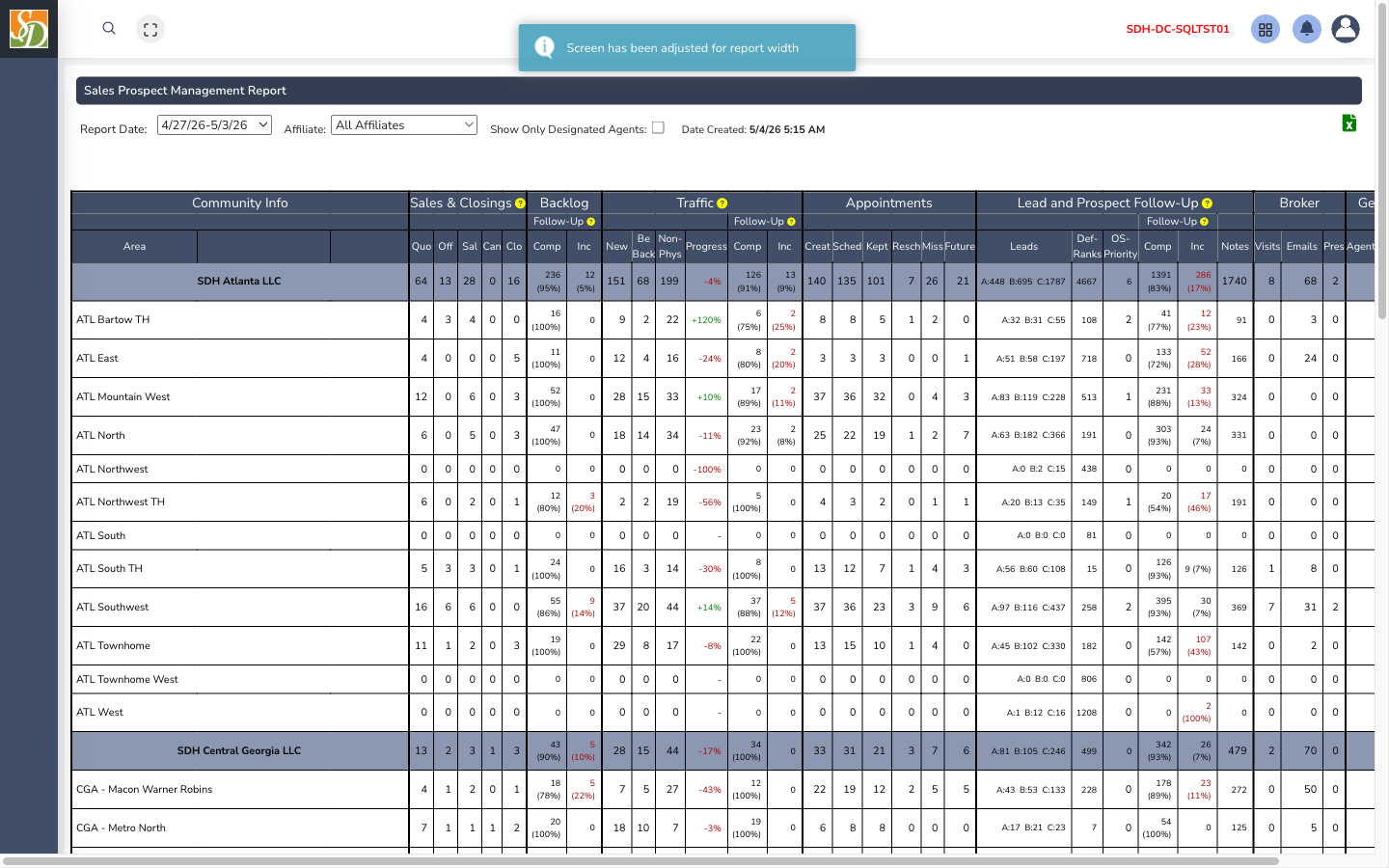Click the Leads column header
The image size is (1389, 868).
coord(1023,247)
